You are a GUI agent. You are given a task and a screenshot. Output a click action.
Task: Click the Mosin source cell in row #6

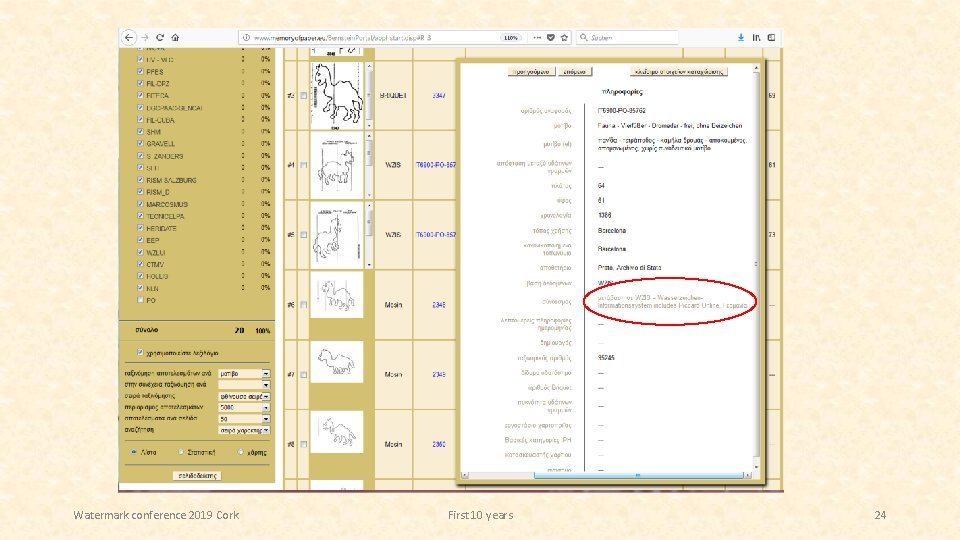pyautogui.click(x=393, y=305)
